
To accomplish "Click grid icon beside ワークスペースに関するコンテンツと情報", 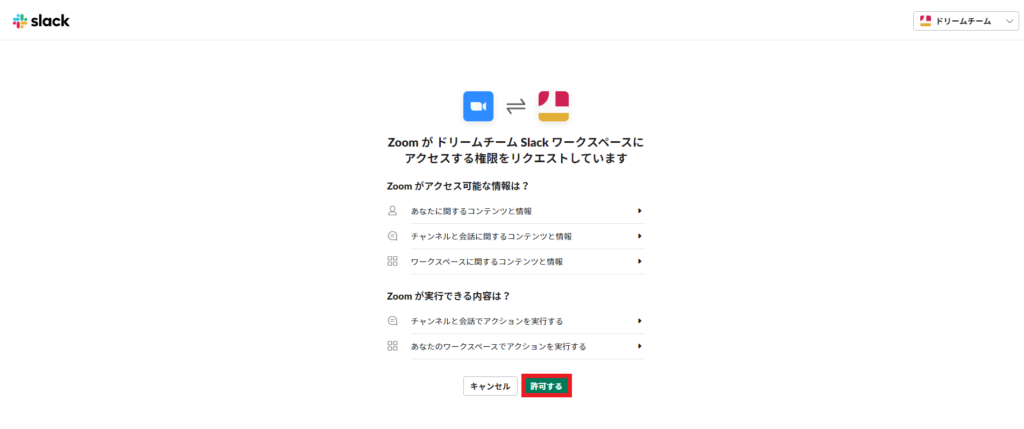I will coord(392,261).
